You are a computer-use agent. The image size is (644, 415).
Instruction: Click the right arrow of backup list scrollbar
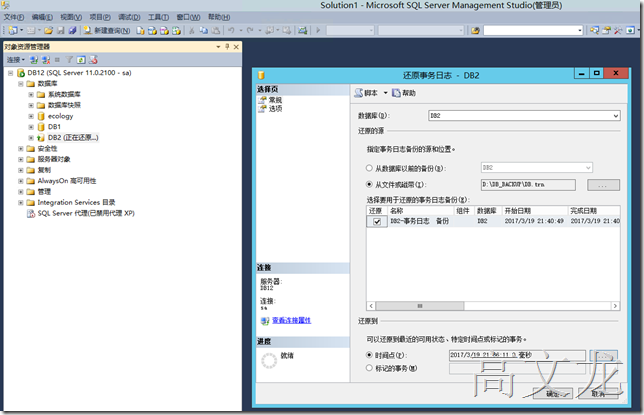pyautogui.click(x=615, y=306)
